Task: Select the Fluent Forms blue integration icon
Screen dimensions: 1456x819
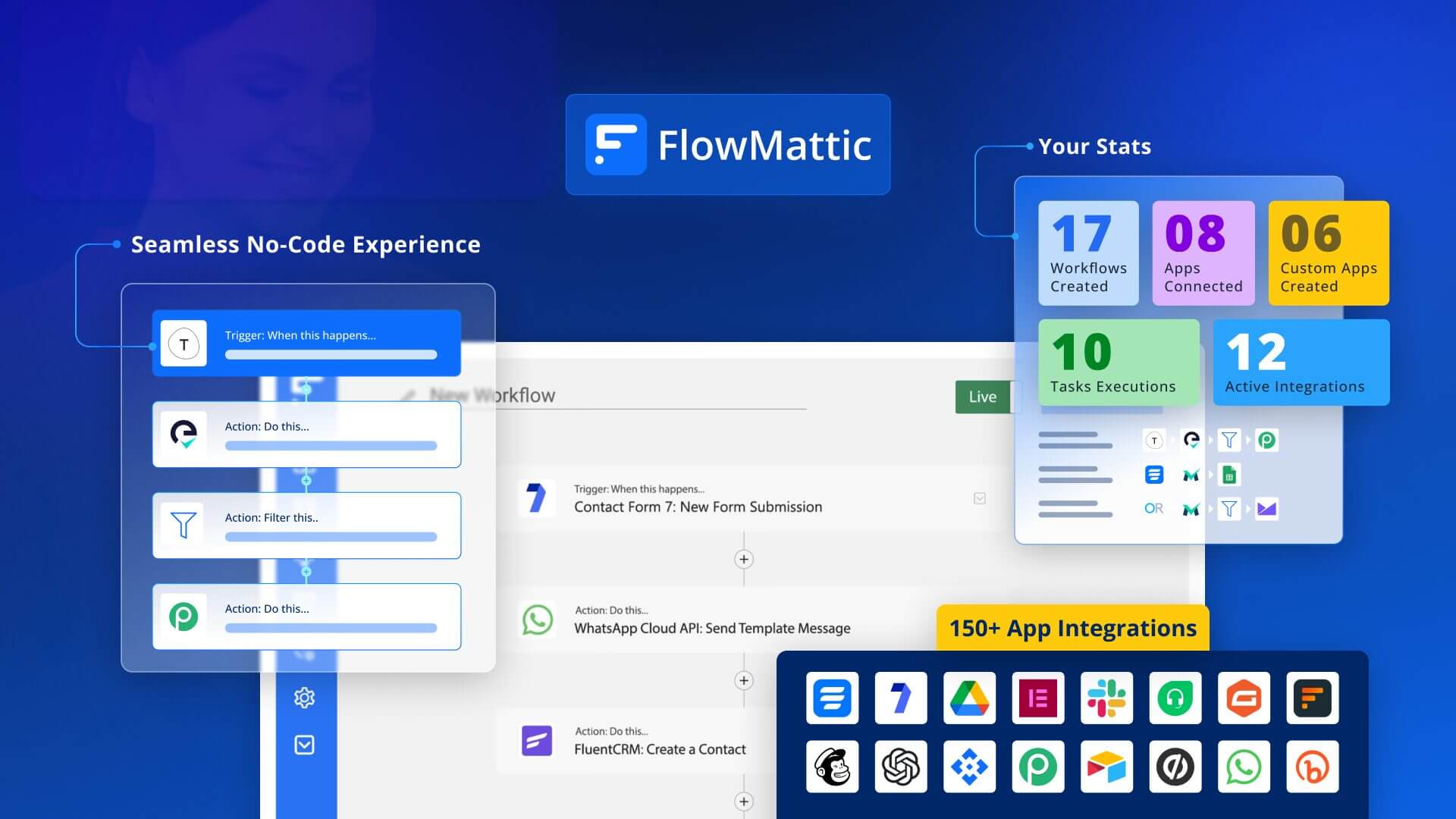Action: pos(833,698)
